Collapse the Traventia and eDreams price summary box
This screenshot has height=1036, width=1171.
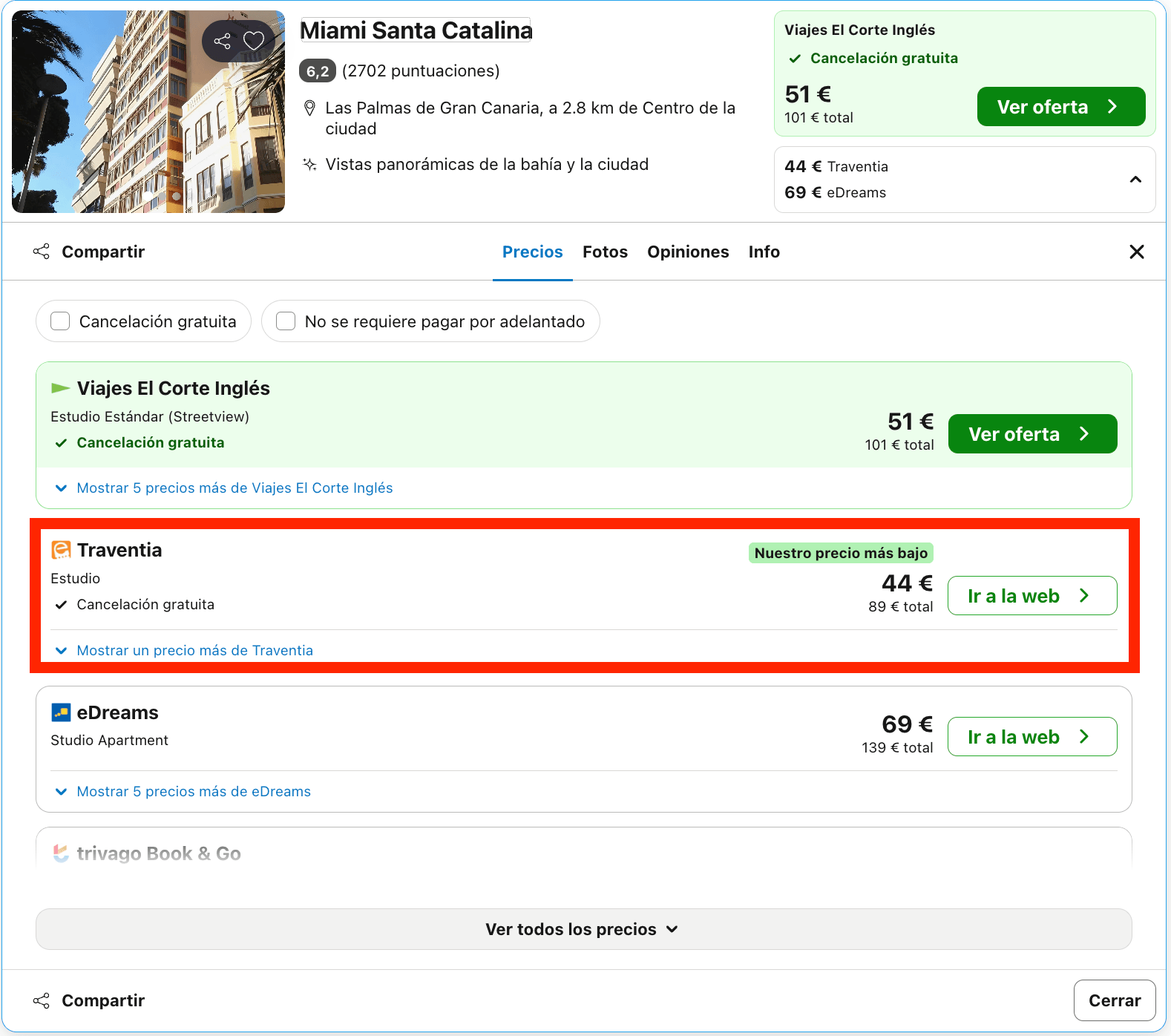click(1135, 180)
